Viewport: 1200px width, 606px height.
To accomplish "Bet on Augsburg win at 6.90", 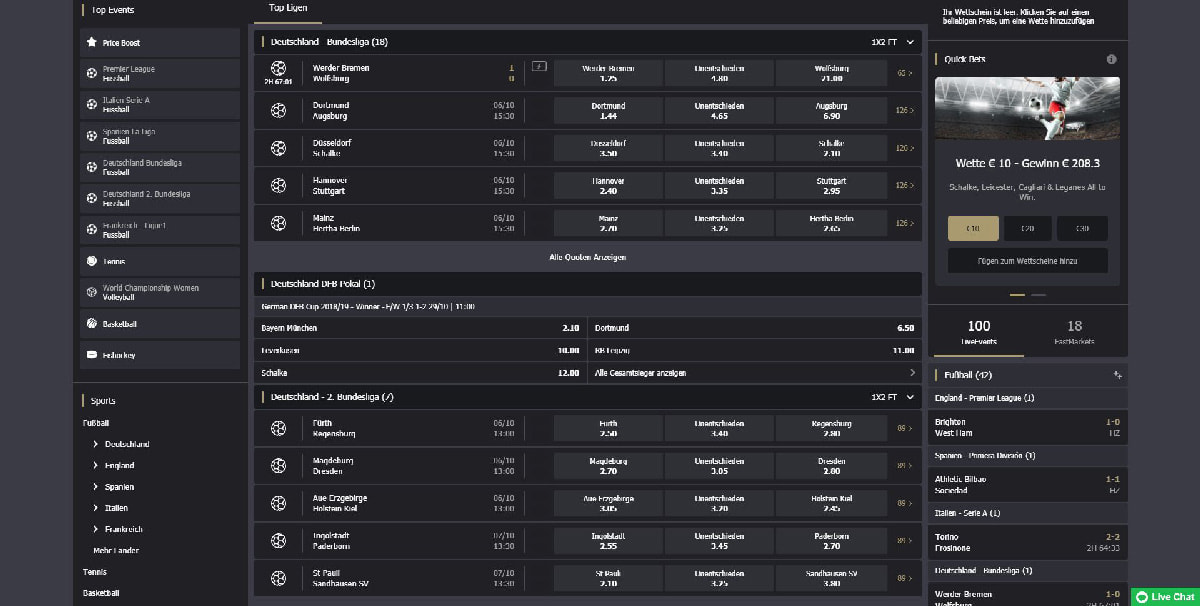I will (x=831, y=111).
